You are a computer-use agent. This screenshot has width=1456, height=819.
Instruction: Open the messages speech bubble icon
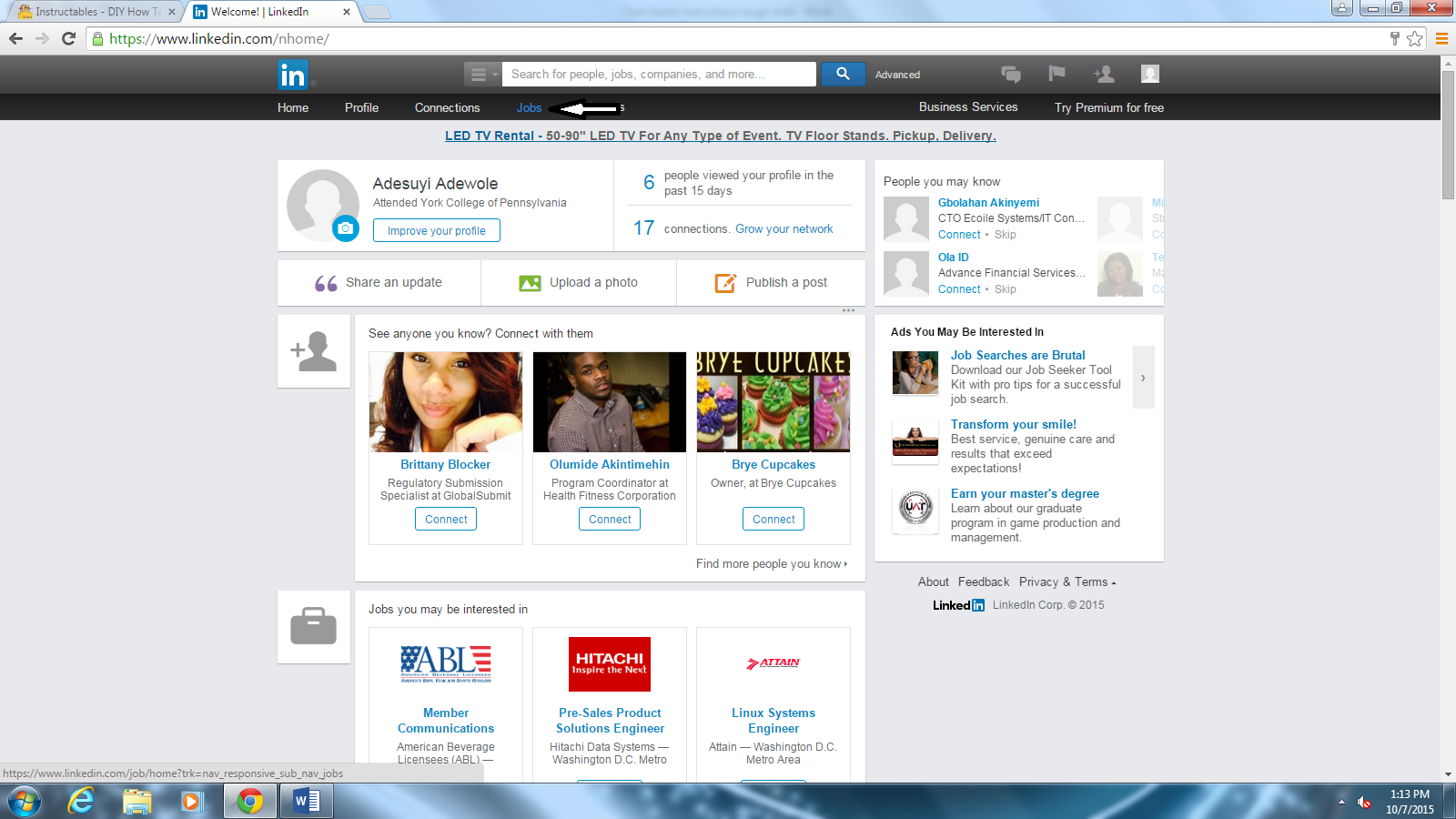point(1010,74)
